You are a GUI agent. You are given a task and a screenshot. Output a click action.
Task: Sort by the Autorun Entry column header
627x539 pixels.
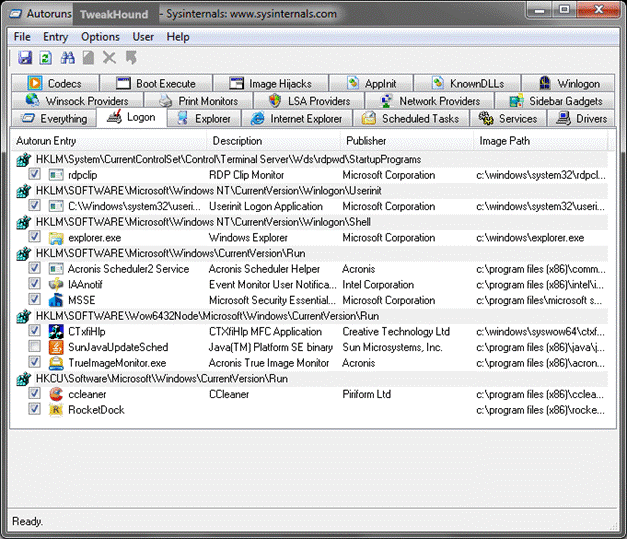click(108, 141)
